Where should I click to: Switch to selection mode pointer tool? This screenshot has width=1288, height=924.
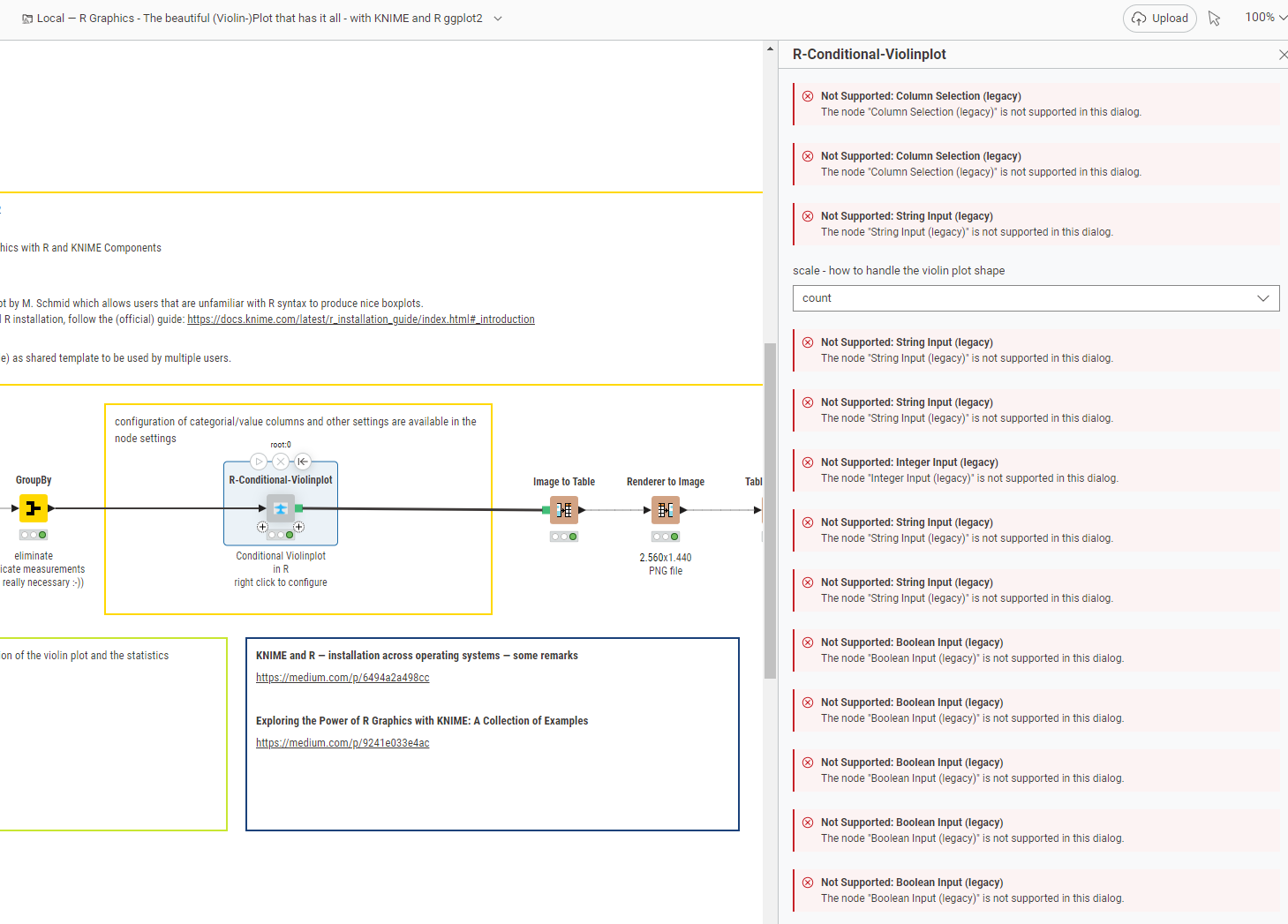(x=1215, y=19)
